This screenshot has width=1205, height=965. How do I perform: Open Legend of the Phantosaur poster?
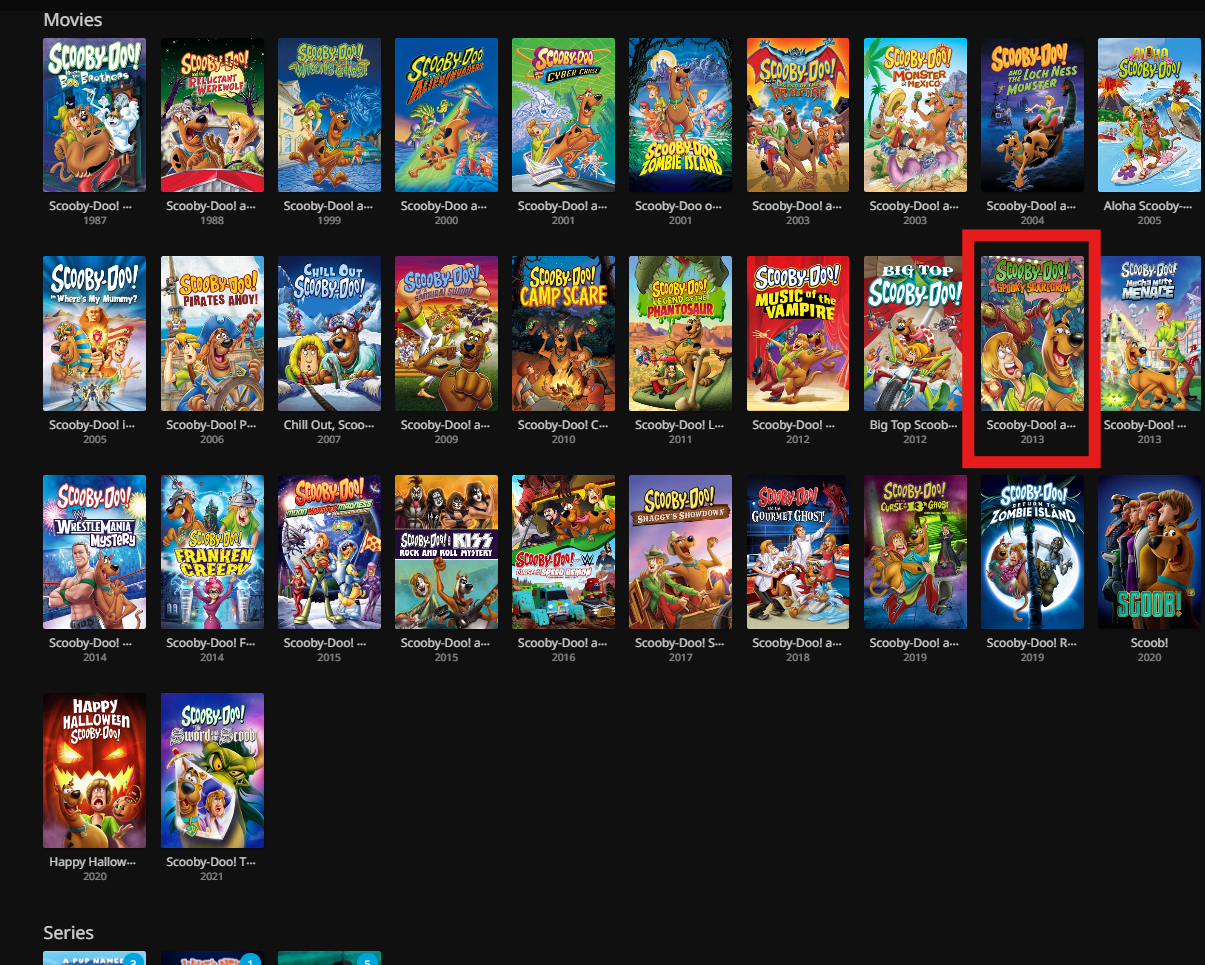(x=680, y=333)
